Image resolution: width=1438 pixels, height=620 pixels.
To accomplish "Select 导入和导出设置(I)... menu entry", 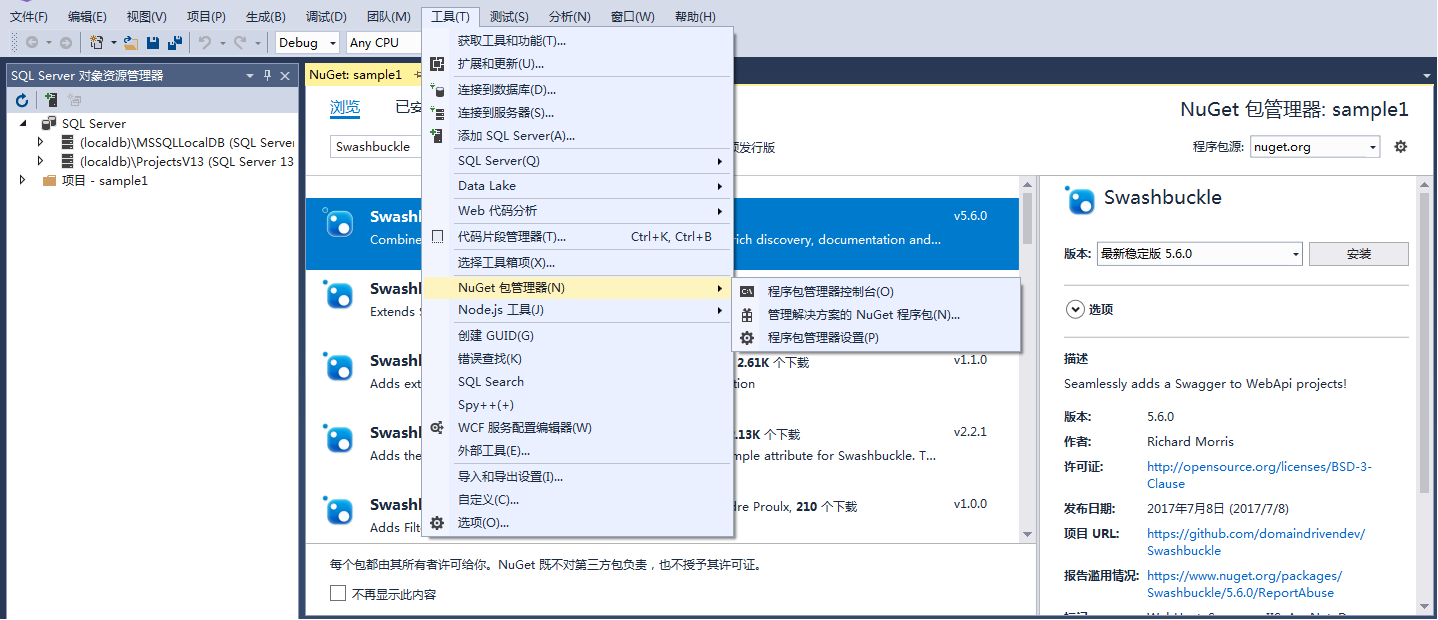I will coord(578,477).
